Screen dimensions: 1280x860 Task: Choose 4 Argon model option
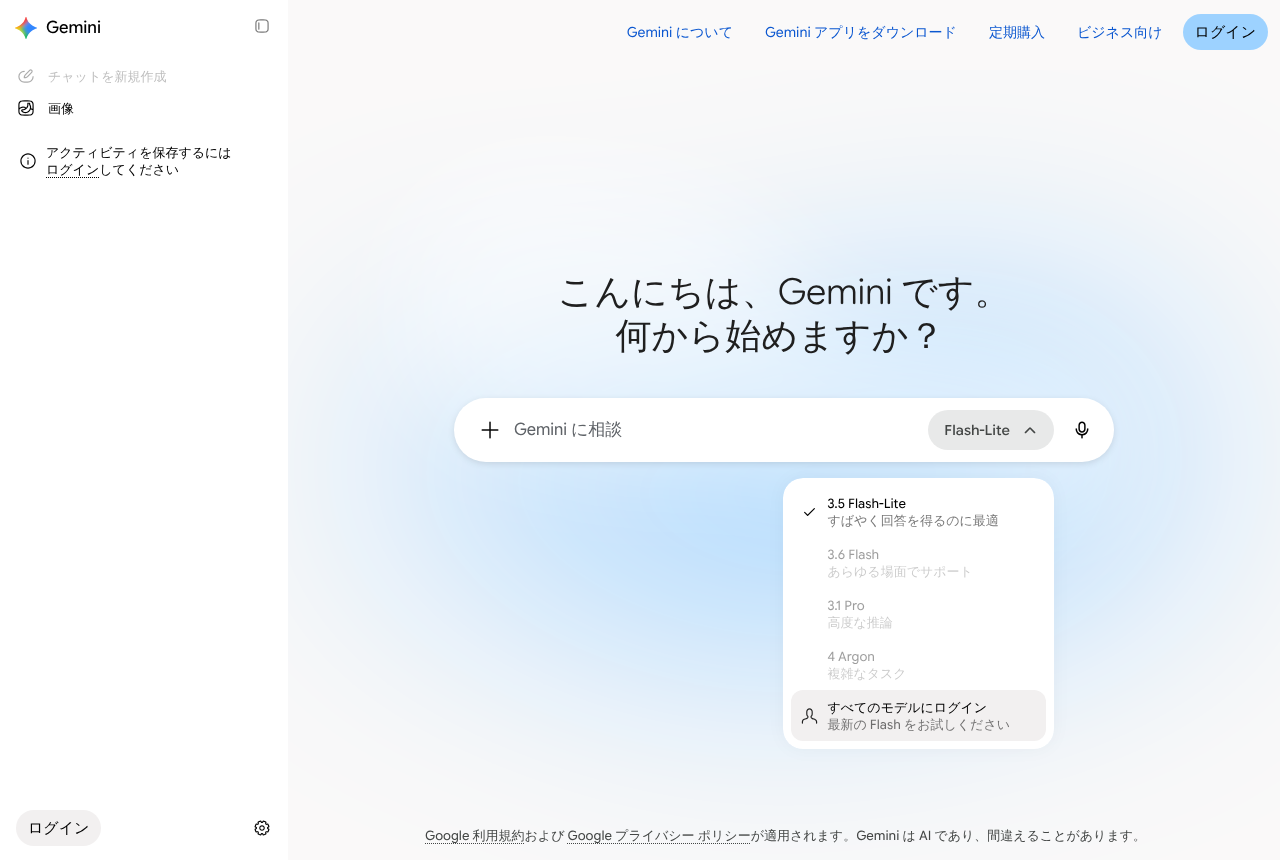click(918, 665)
